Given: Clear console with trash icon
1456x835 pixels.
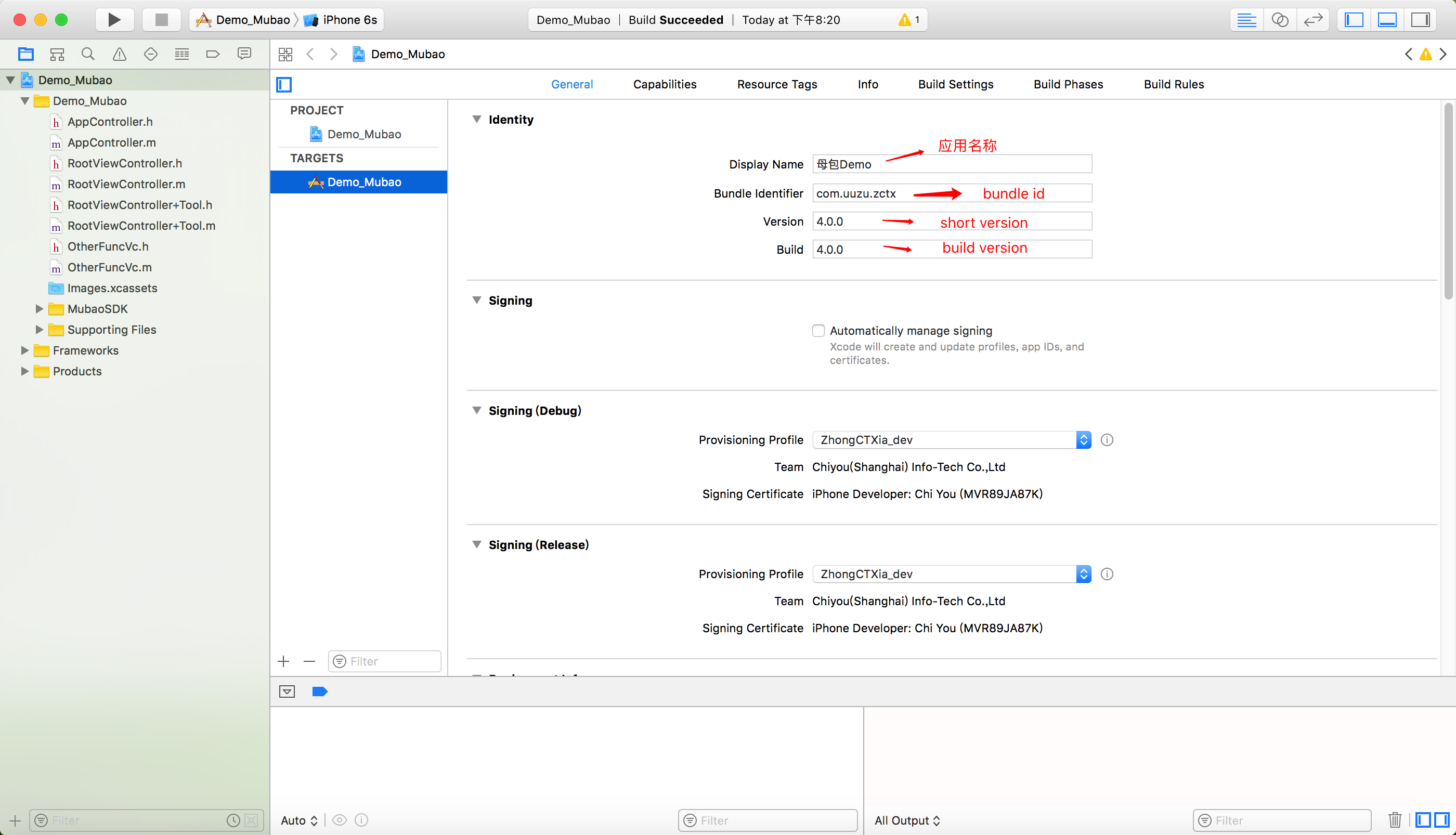Looking at the screenshot, I should [1395, 820].
